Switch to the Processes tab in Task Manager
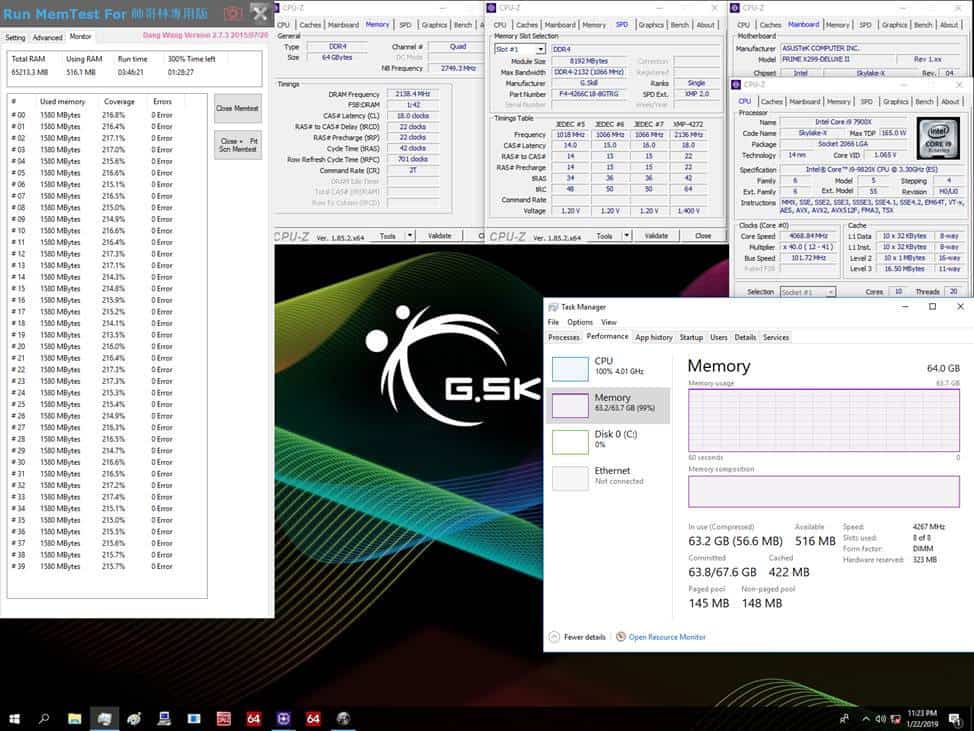The width and height of the screenshot is (974, 731). [x=565, y=337]
